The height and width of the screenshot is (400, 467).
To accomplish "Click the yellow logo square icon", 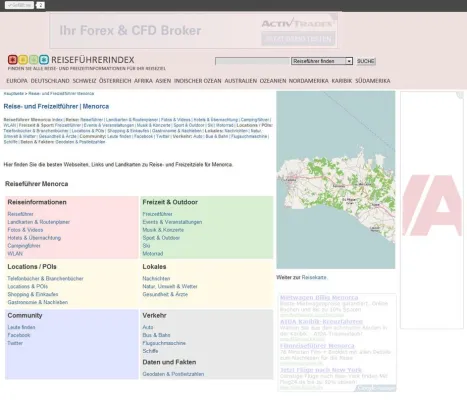I will point(23,60).
